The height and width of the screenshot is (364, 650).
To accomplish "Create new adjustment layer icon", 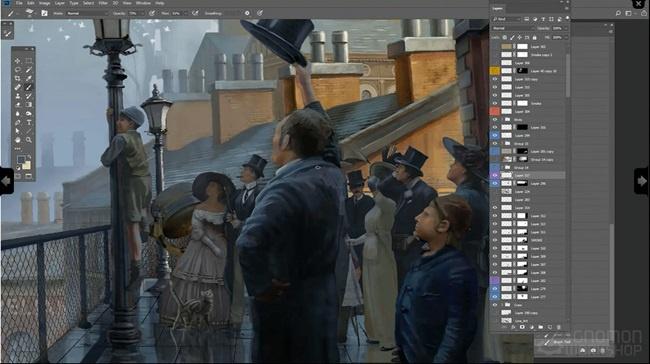I will click(x=531, y=327).
